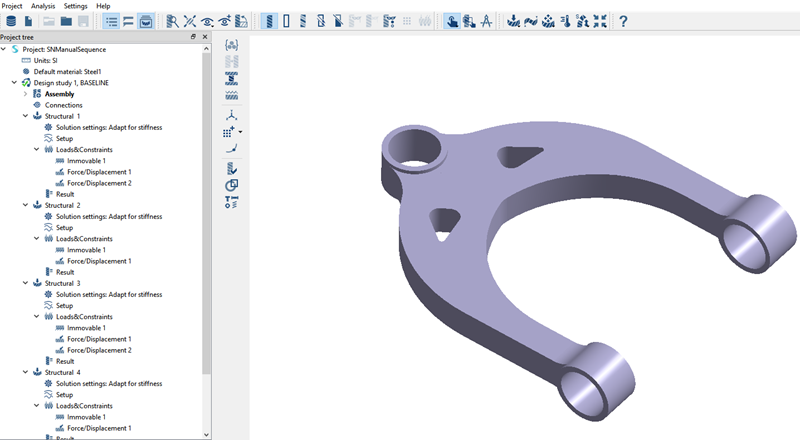Click the database icon in main toolbar
The height and width of the screenshot is (440, 800).
pos(11,20)
